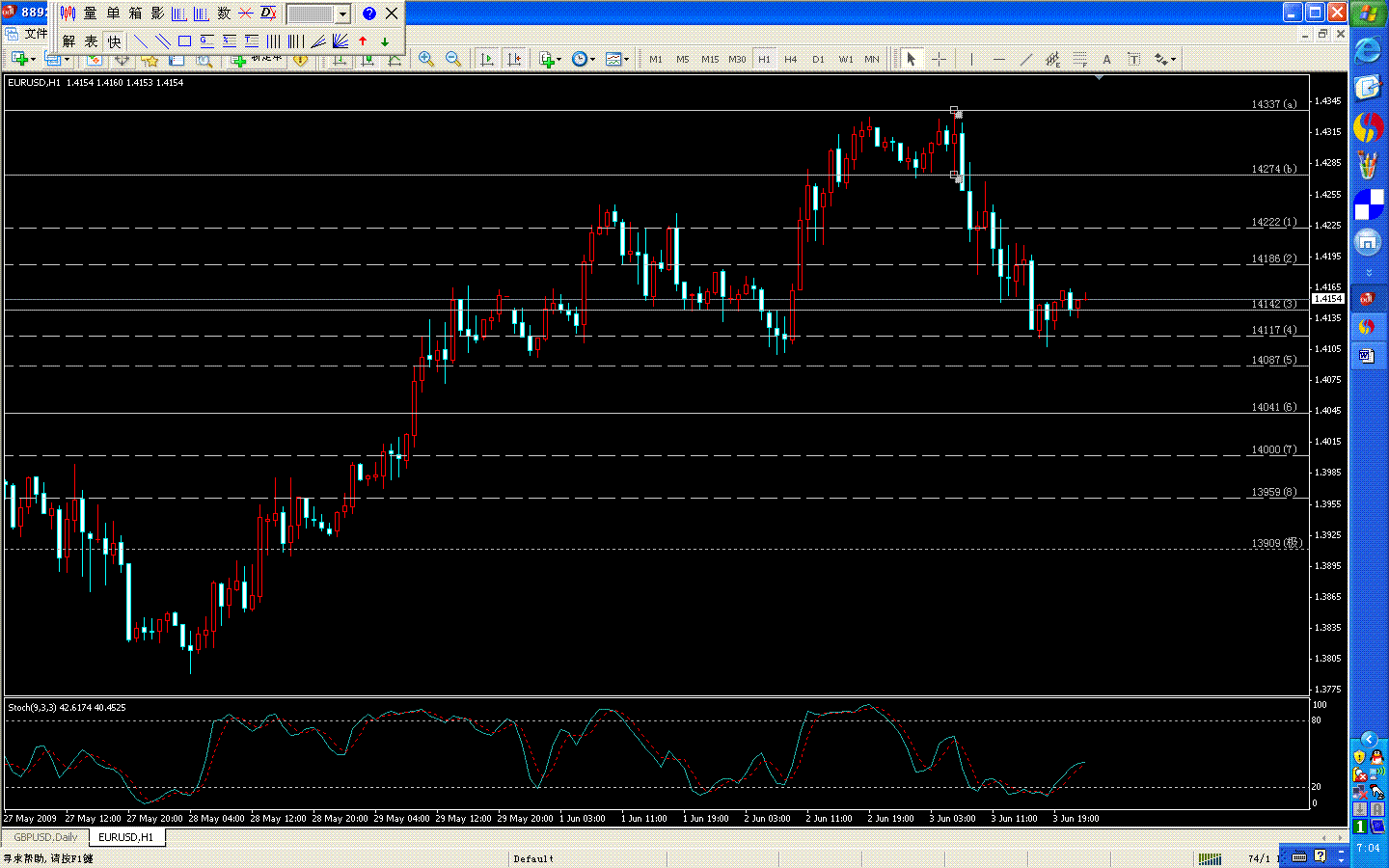Image resolution: width=1389 pixels, height=868 pixels.
Task: Select the fan lines tool with many rays
Action: pos(340,41)
